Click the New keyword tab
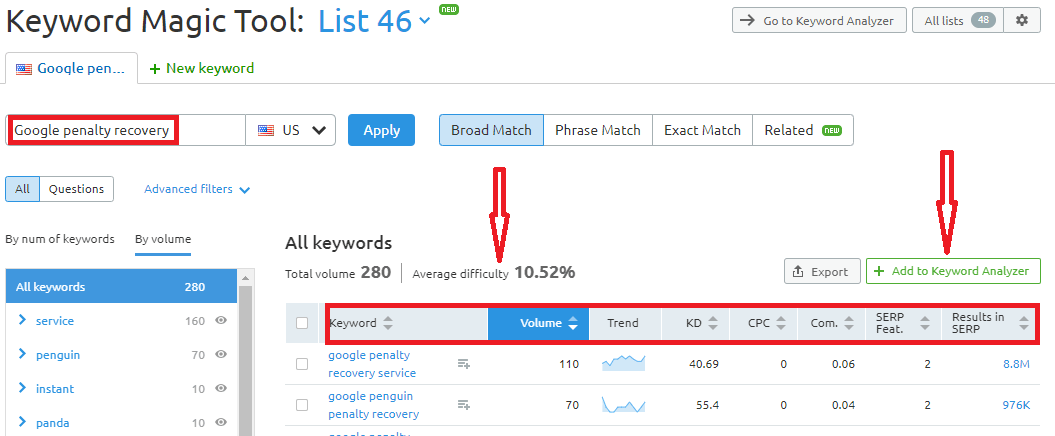The width and height of the screenshot is (1055, 436). 202,68
